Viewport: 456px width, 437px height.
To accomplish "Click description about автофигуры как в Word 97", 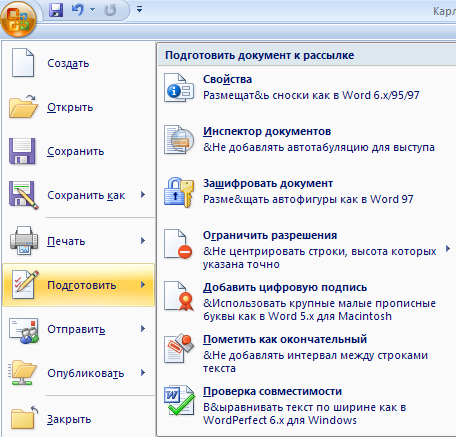I will coord(308,199).
